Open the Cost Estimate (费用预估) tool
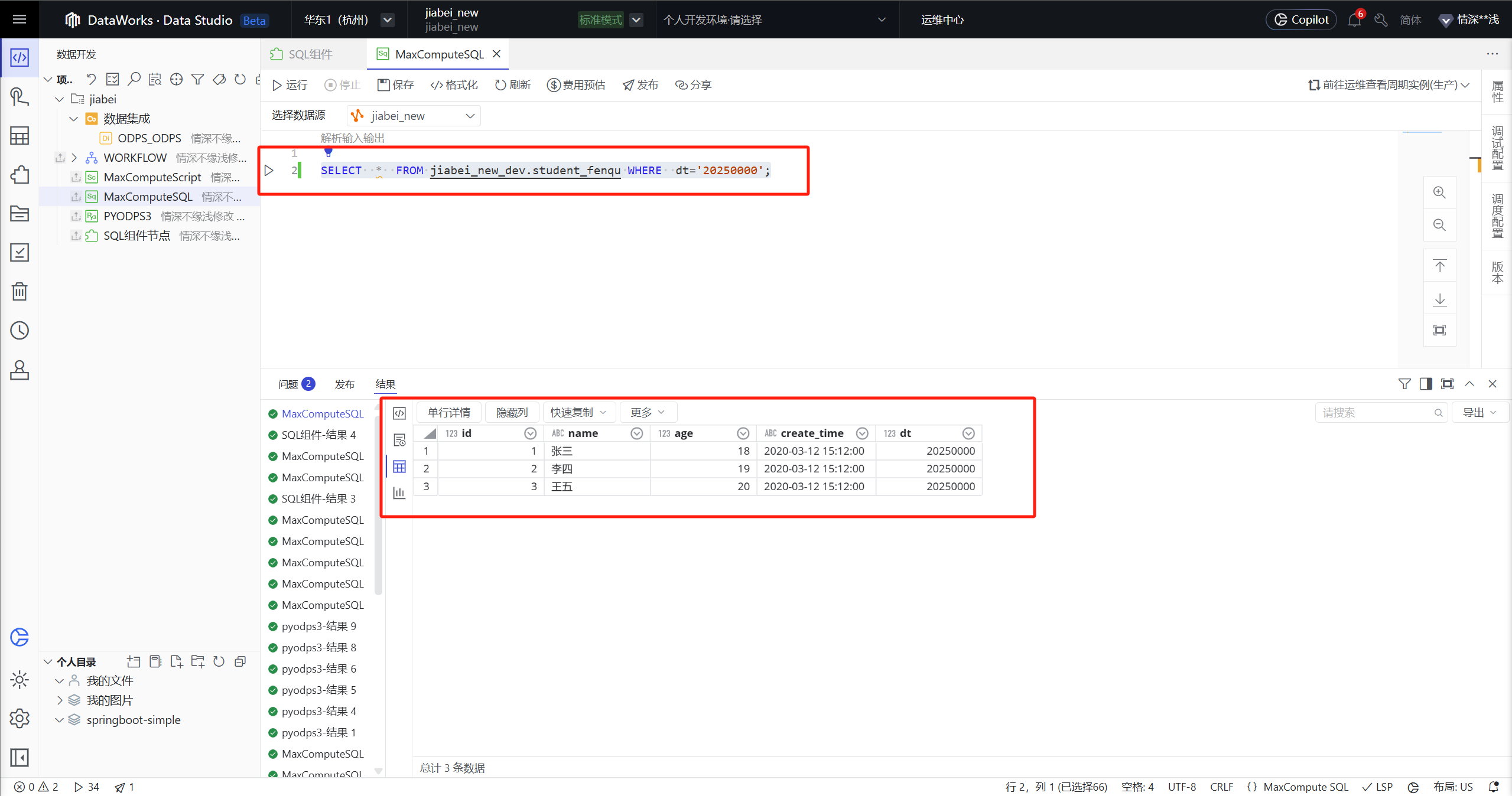 [x=575, y=85]
